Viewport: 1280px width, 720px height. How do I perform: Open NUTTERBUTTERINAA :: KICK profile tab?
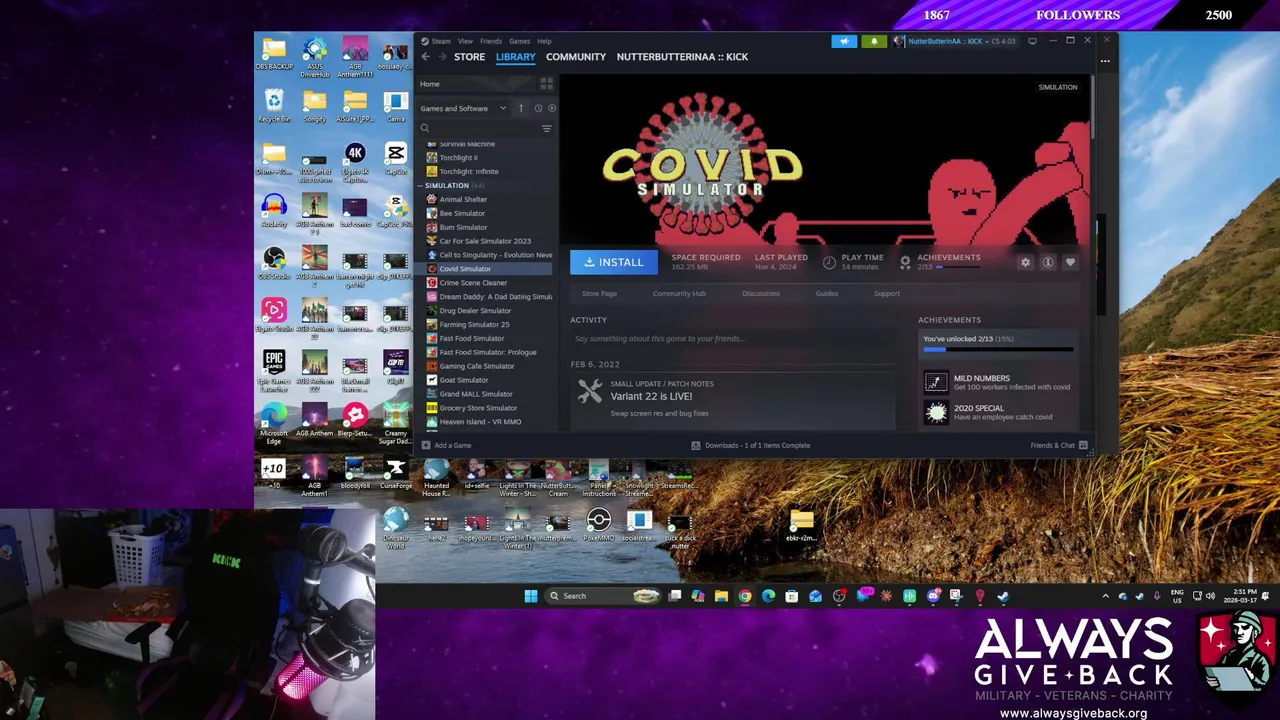(682, 57)
